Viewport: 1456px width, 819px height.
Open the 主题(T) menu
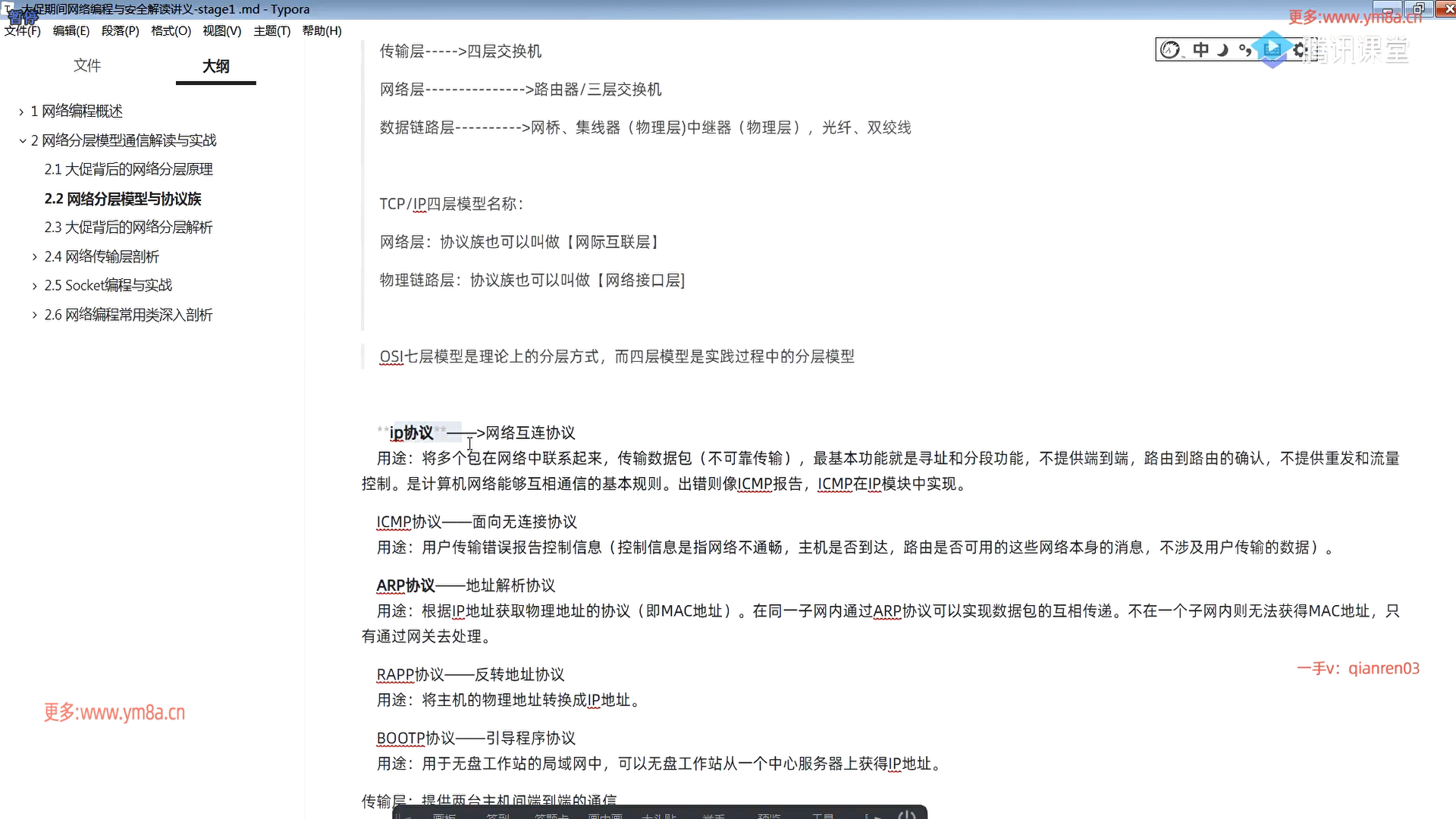271,31
